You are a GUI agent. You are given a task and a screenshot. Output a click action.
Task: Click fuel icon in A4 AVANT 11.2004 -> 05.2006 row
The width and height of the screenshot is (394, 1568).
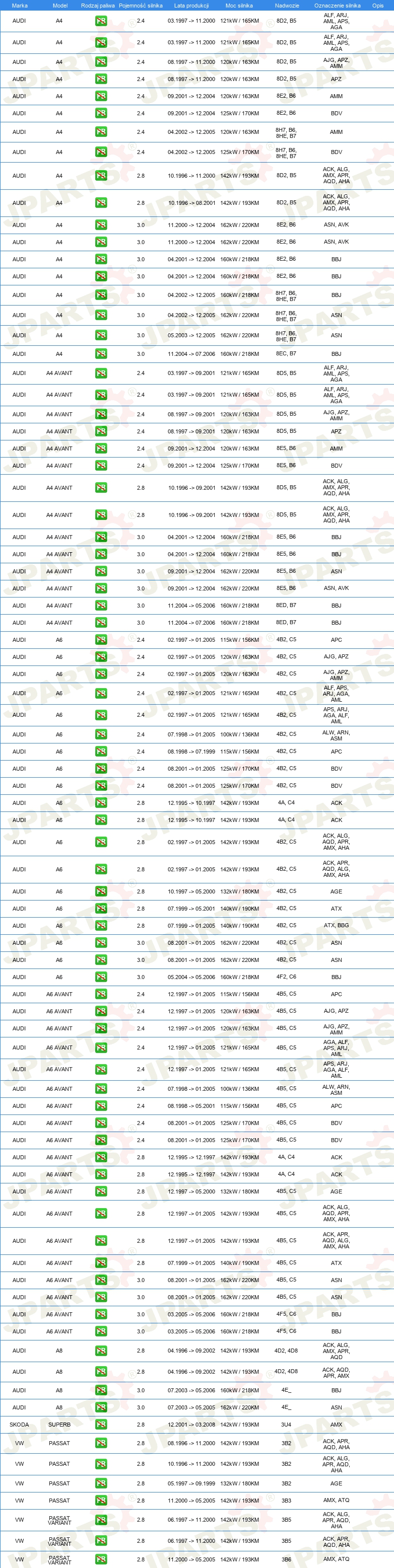click(101, 606)
